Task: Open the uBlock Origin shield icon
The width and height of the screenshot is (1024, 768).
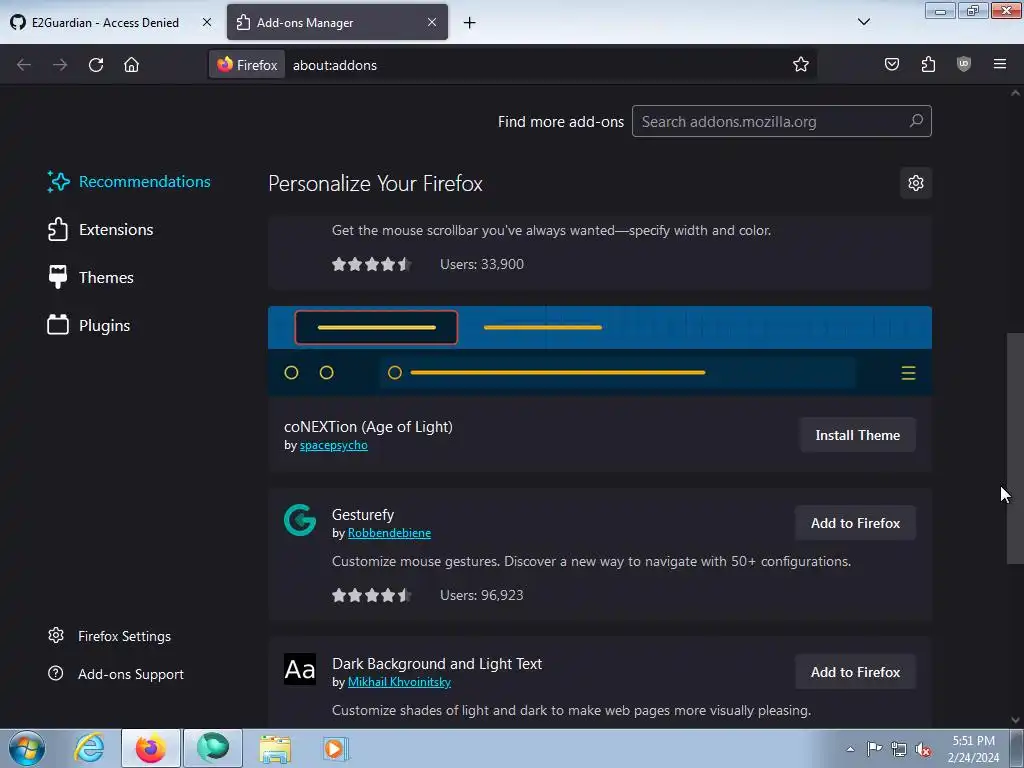Action: (x=963, y=64)
